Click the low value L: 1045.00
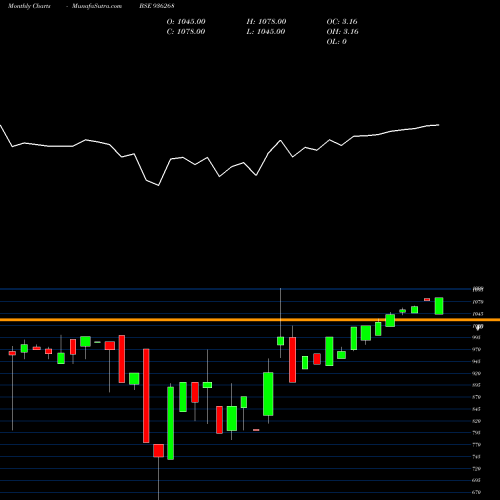 pyautogui.click(x=266, y=32)
